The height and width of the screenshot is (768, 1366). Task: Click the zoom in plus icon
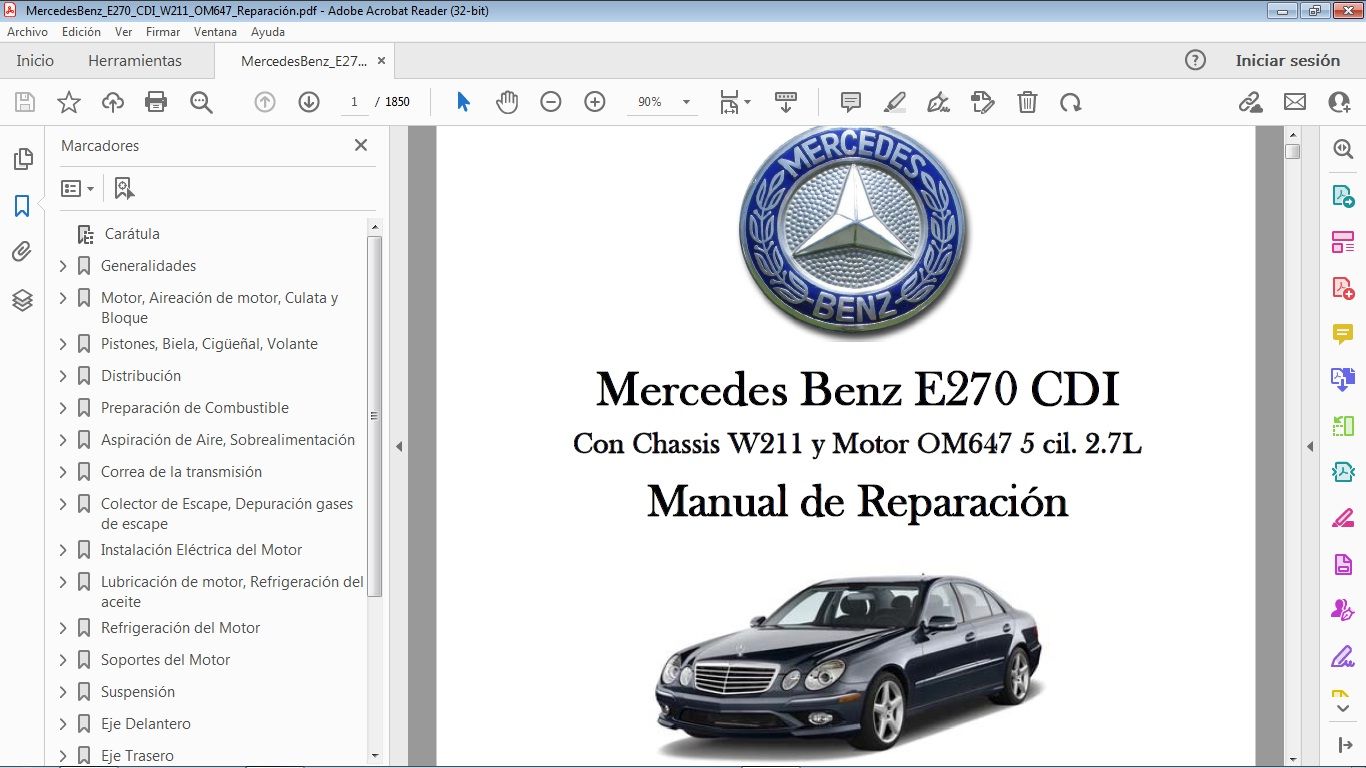click(x=595, y=102)
